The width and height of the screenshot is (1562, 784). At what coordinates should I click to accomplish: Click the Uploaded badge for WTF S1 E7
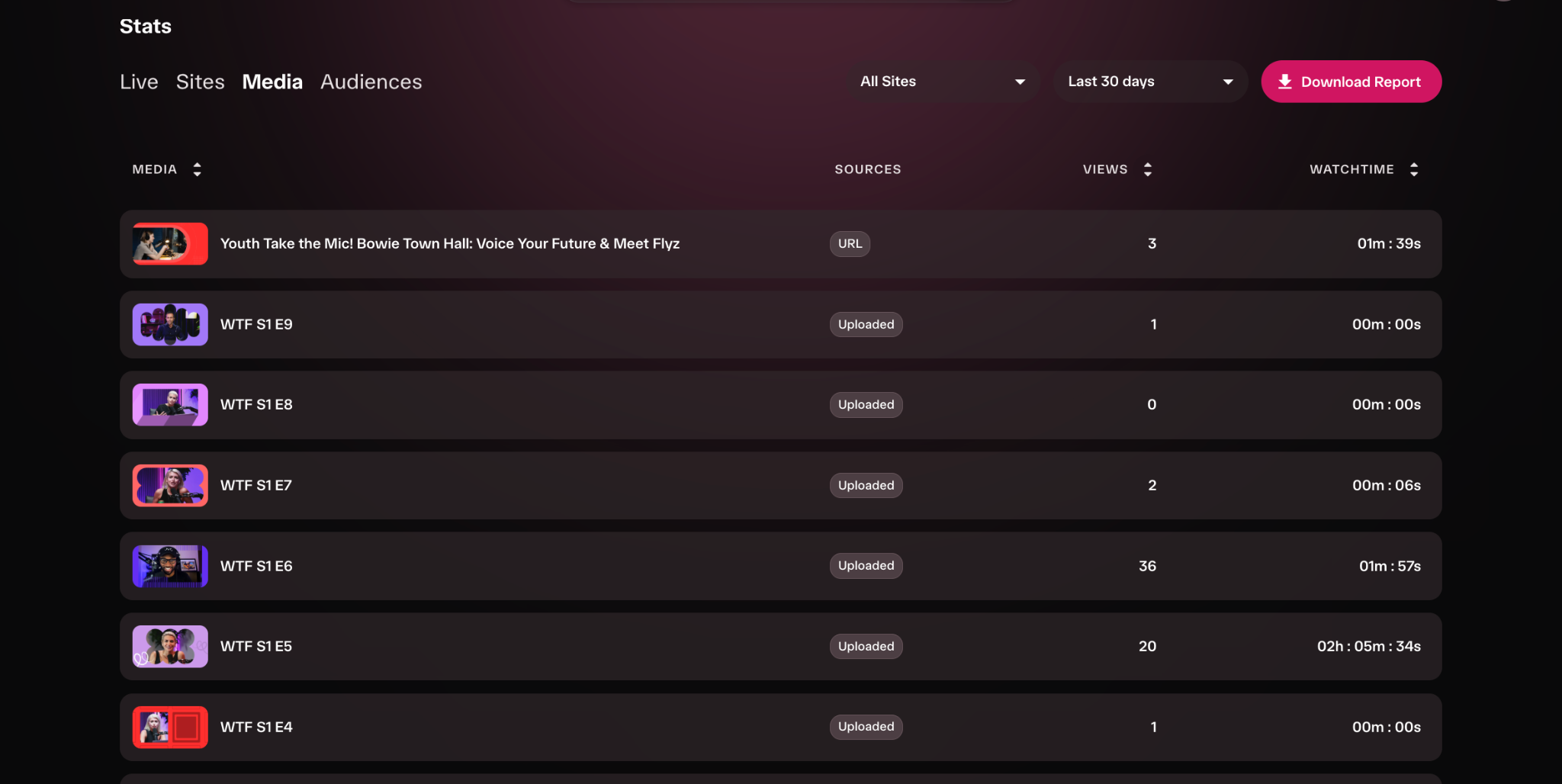[x=866, y=485]
